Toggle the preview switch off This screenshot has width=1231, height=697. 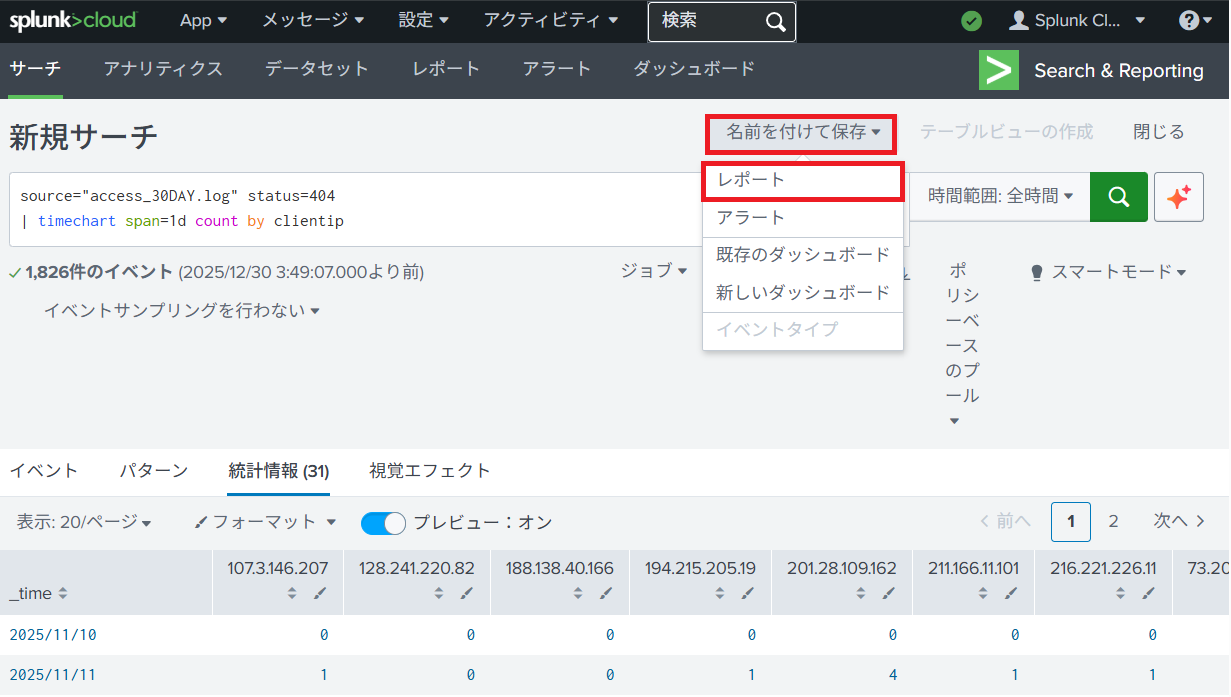point(383,522)
